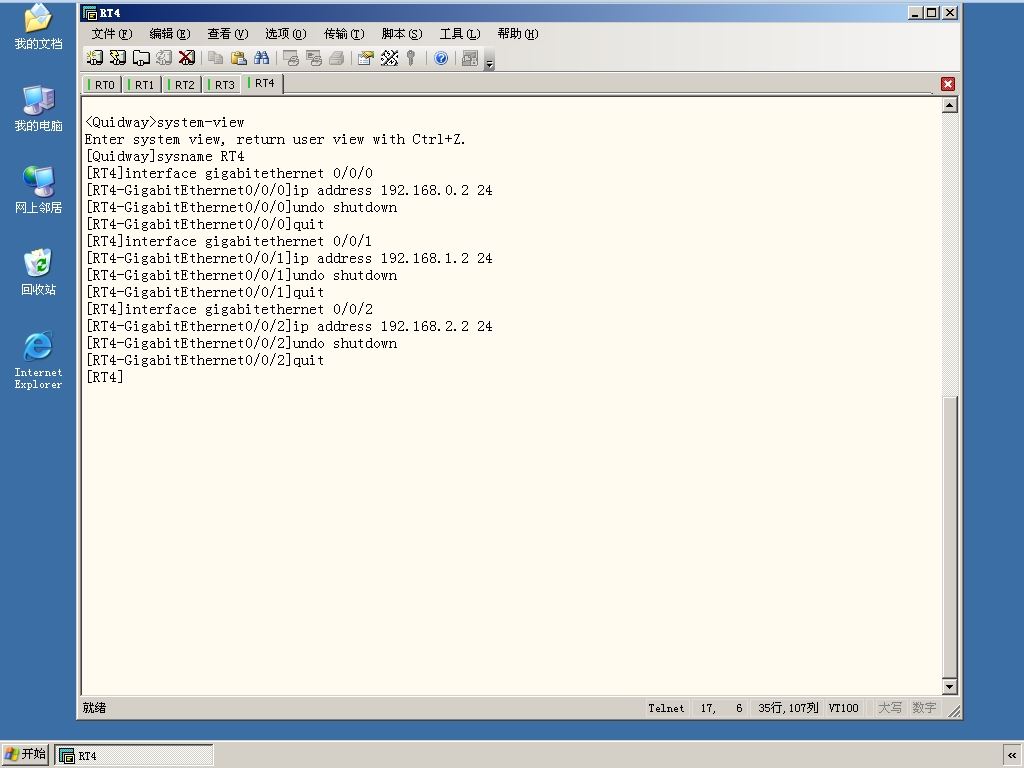The image size is (1024, 768).
Task: Click the vertical scrollbar thumb
Action: (x=950, y=537)
